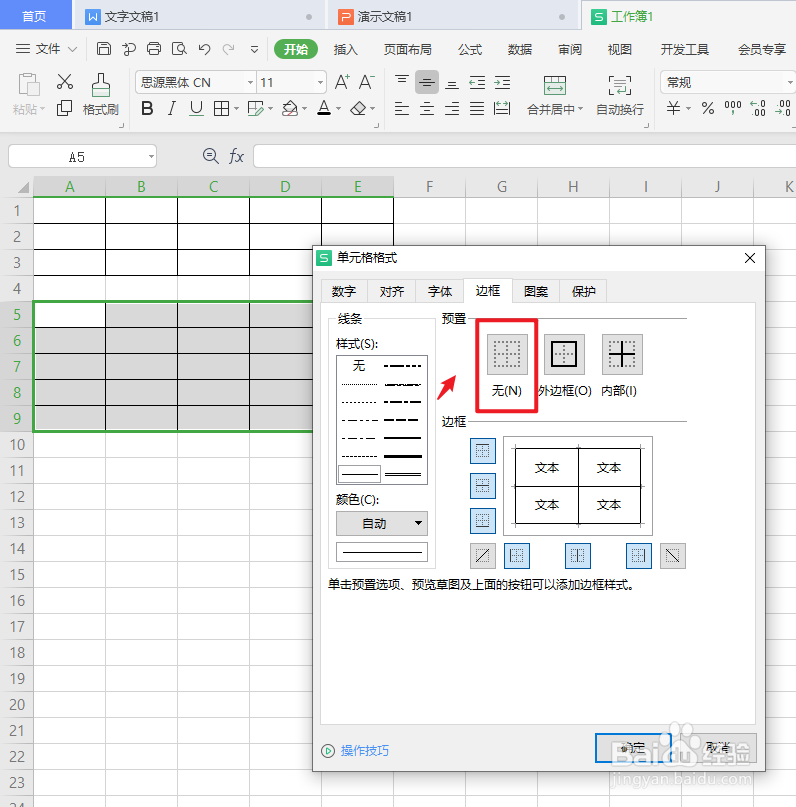The image size is (796, 807).
Task: Select the Inside (内部) border preset
Action: click(x=622, y=355)
